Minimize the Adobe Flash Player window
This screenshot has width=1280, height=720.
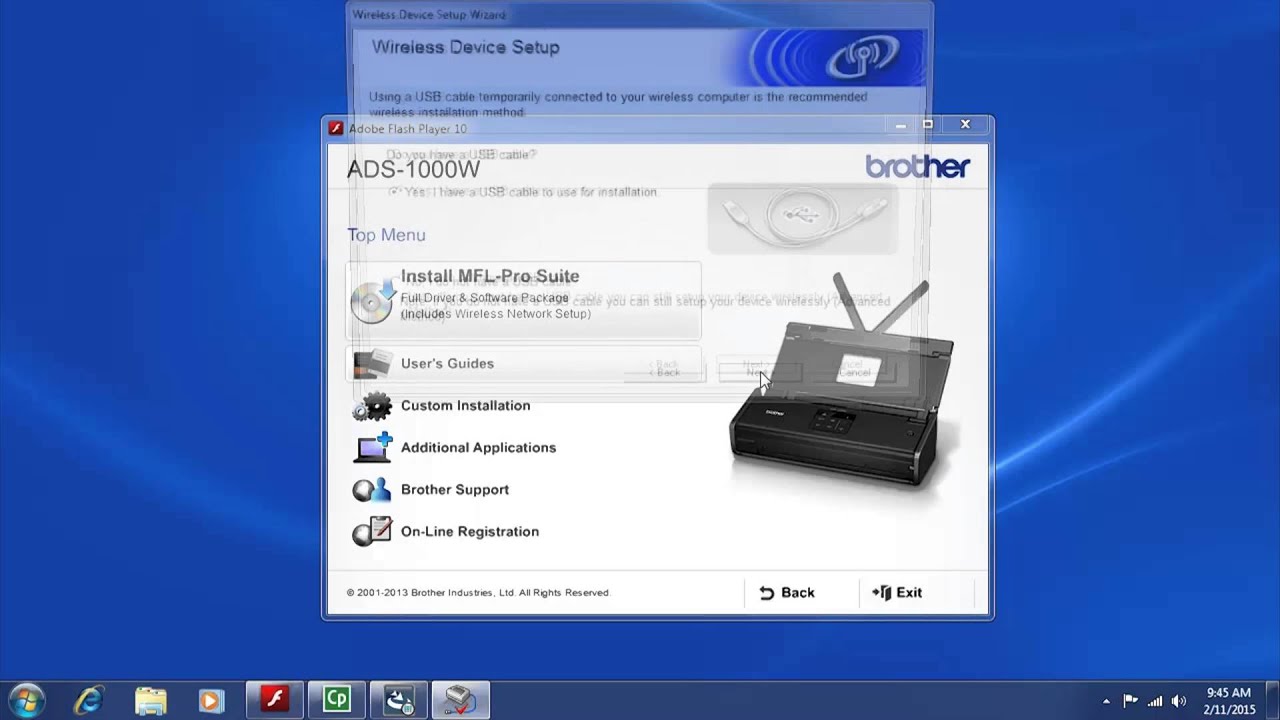pyautogui.click(x=900, y=125)
